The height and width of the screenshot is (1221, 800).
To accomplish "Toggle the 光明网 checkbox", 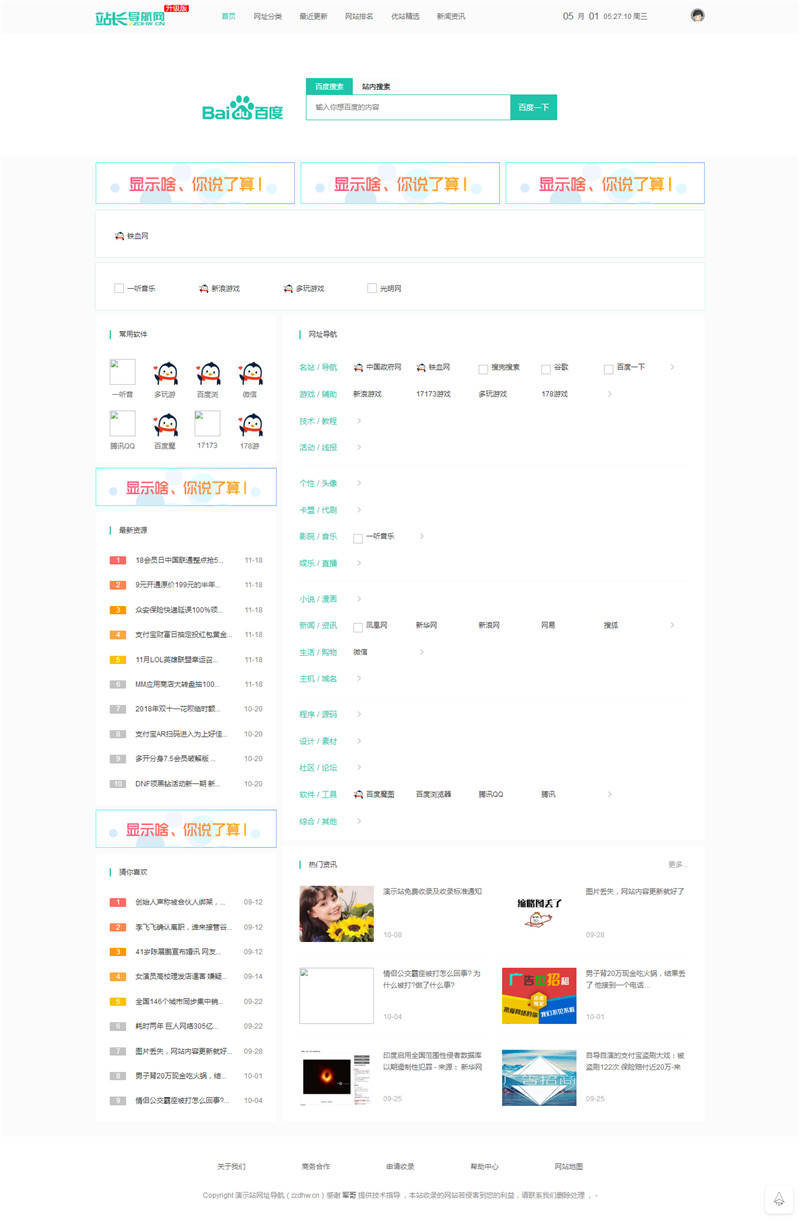I will (x=371, y=288).
